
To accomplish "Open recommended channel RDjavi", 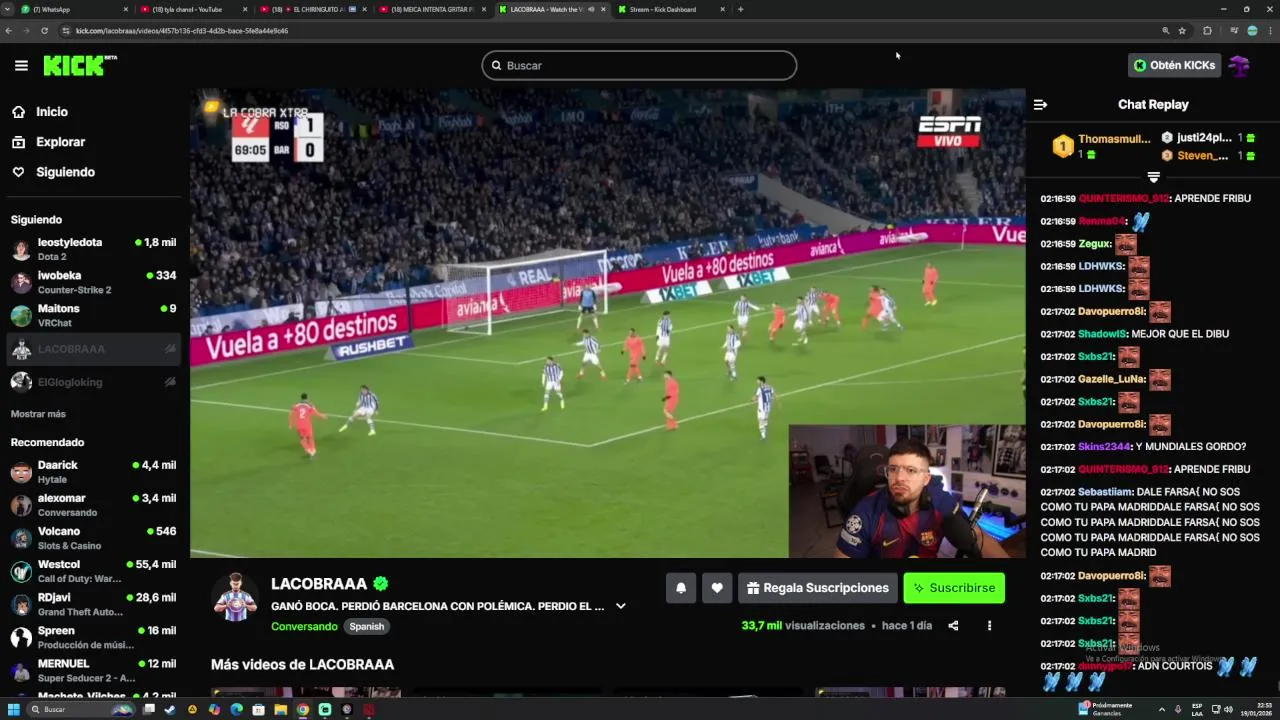I will (x=93, y=604).
